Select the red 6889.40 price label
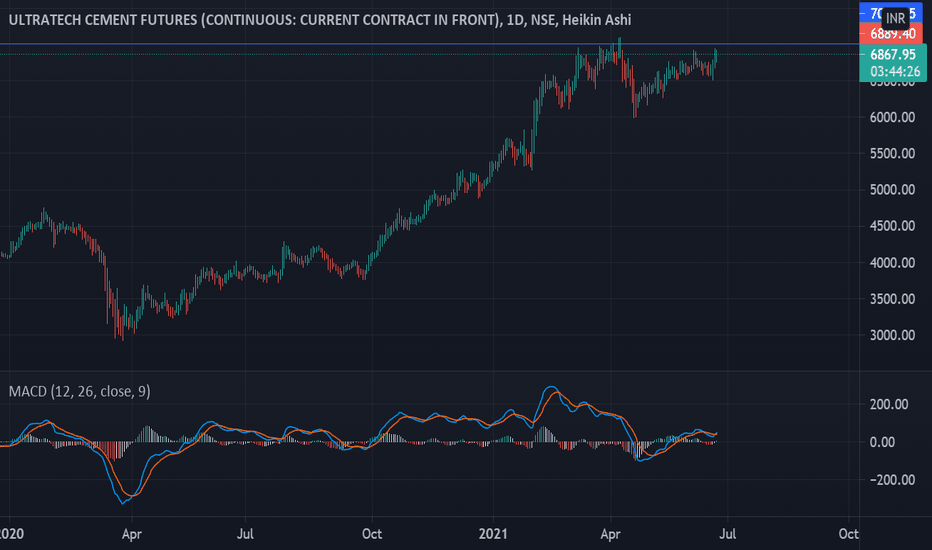This screenshot has height=550, width=932. point(893,34)
